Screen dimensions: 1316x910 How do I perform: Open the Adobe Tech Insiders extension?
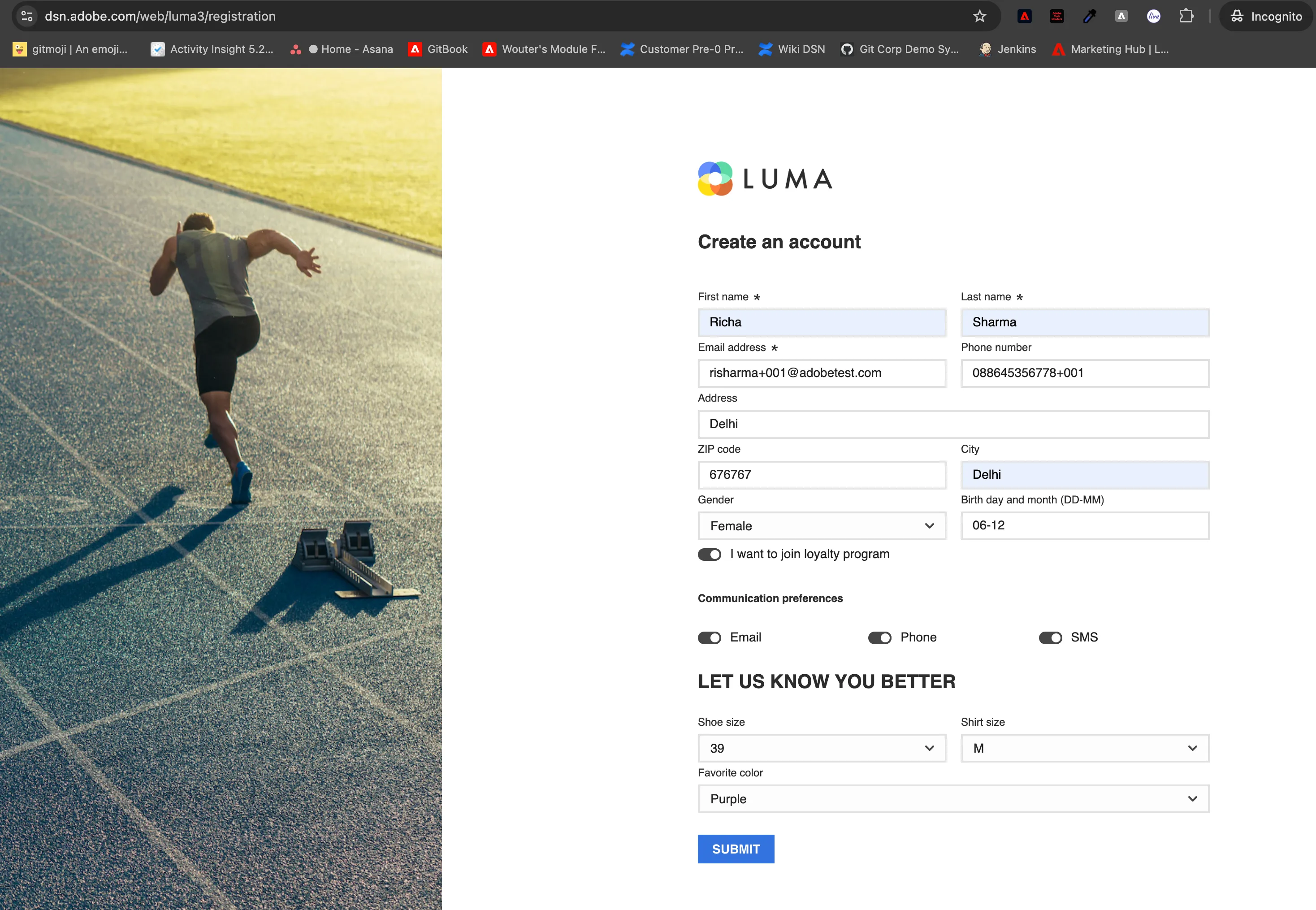pyautogui.click(x=1056, y=16)
